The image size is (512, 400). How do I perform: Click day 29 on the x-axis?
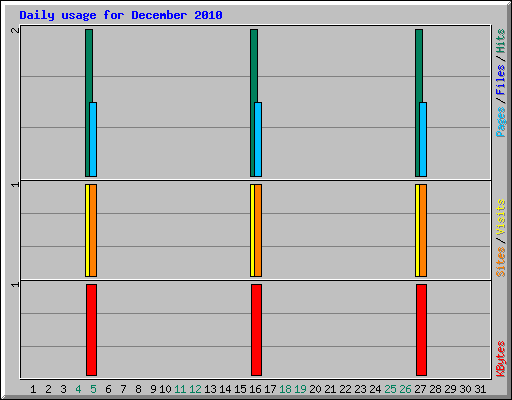pyautogui.click(x=450, y=389)
